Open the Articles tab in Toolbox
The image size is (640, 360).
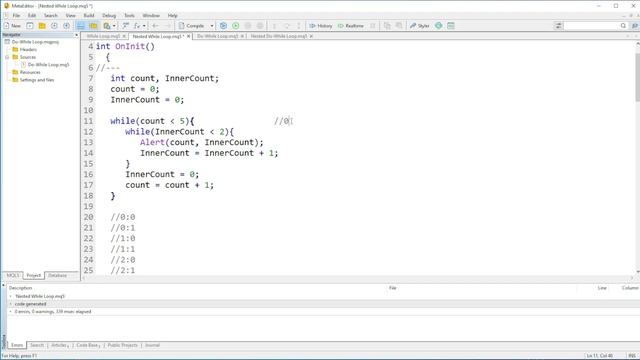click(x=60, y=345)
